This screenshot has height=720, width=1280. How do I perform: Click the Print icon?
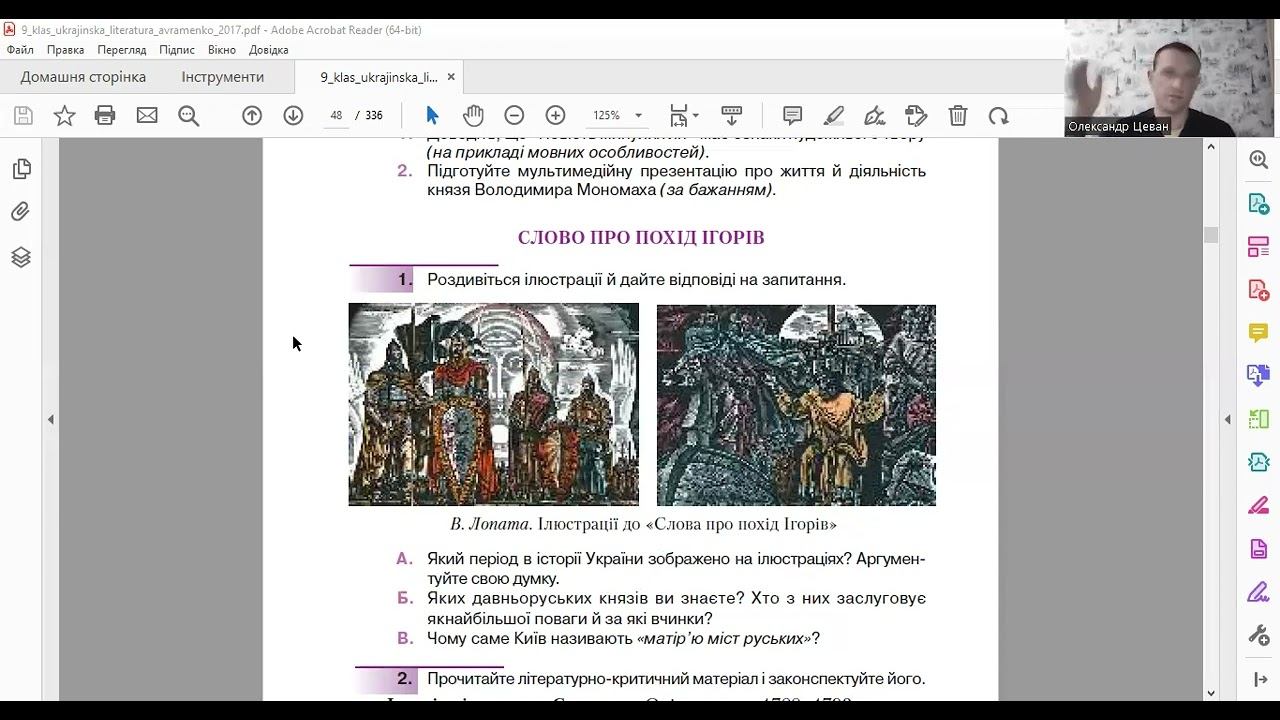pyautogui.click(x=105, y=115)
